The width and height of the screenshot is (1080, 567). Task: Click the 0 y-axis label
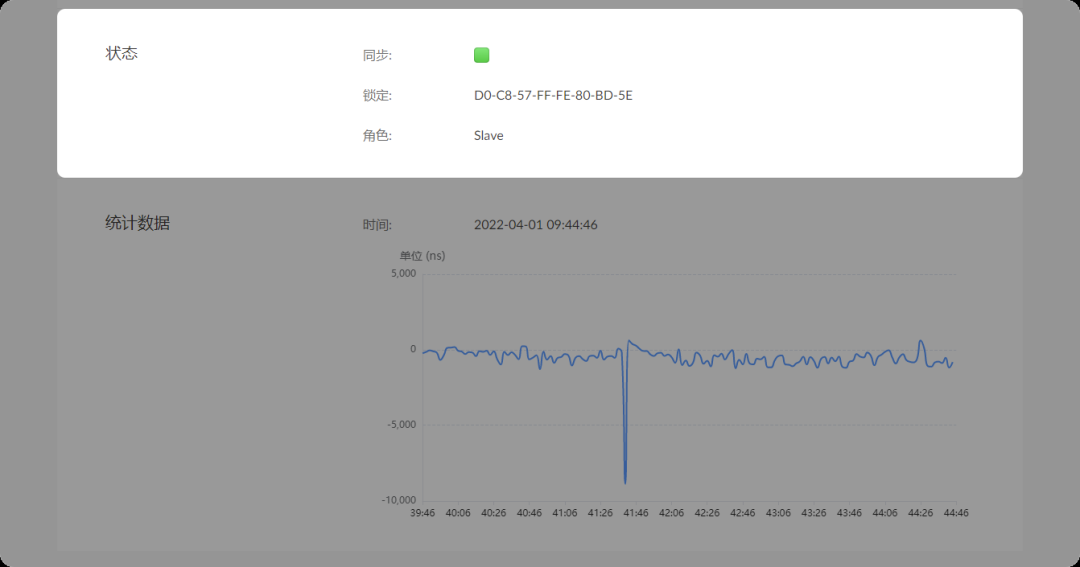[x=412, y=350]
